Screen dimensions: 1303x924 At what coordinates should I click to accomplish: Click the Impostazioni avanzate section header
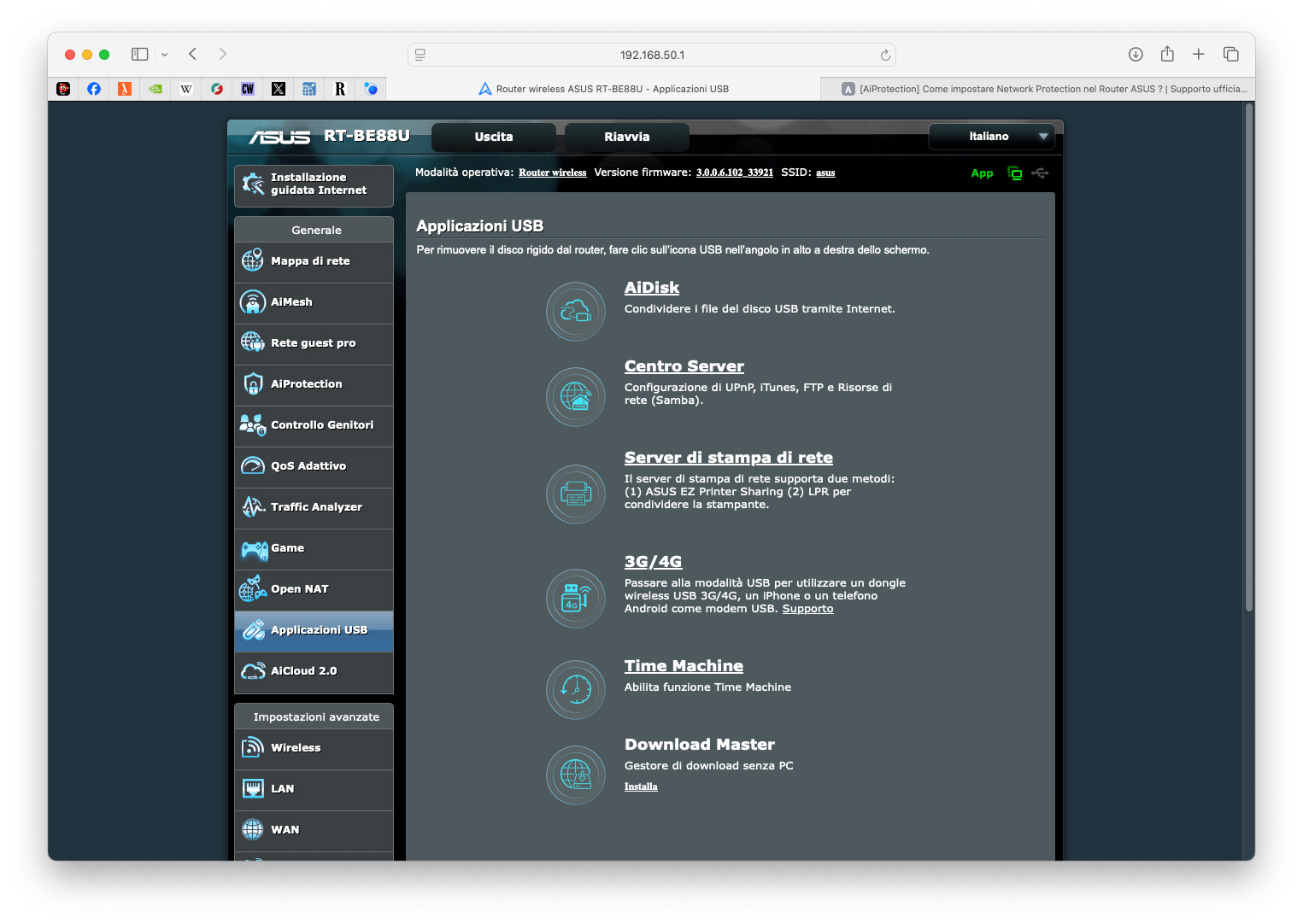point(314,716)
